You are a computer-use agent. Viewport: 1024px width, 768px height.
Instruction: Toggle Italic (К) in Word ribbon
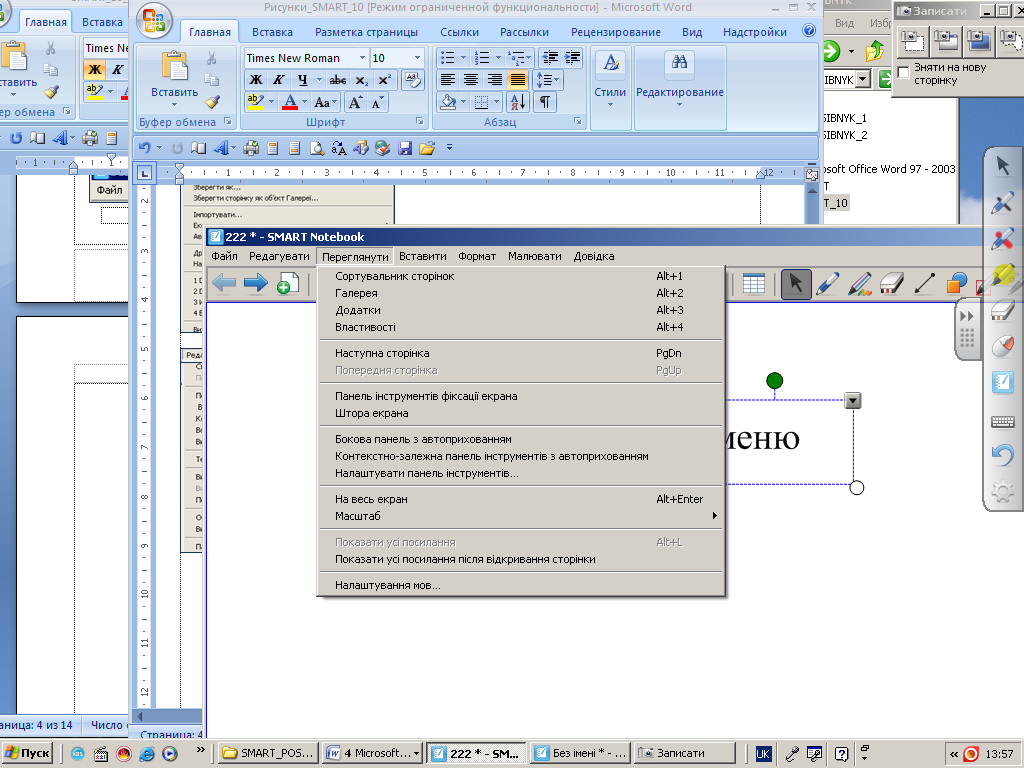click(x=278, y=80)
